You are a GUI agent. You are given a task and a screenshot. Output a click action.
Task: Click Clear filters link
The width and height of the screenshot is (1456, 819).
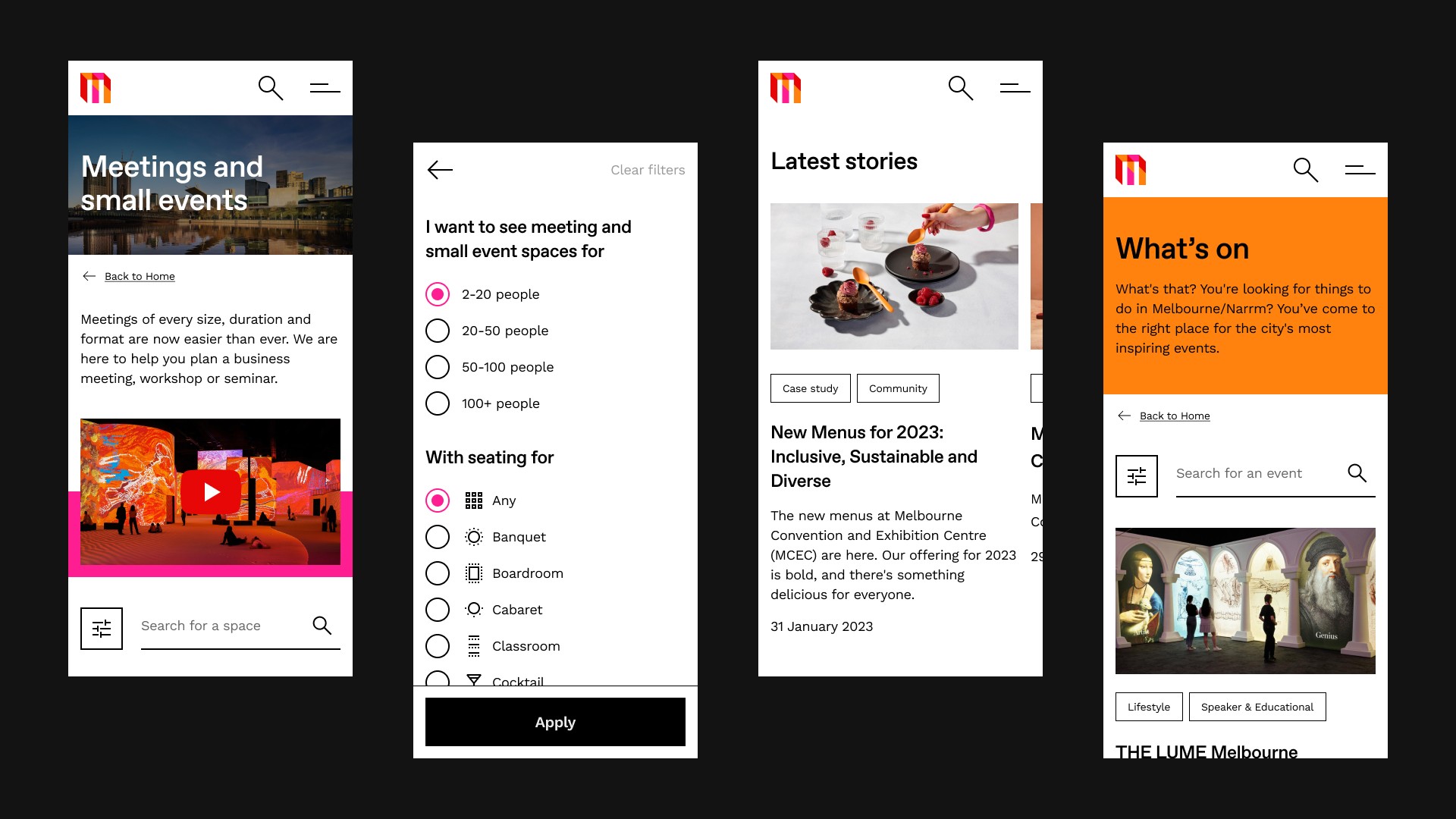click(x=648, y=170)
